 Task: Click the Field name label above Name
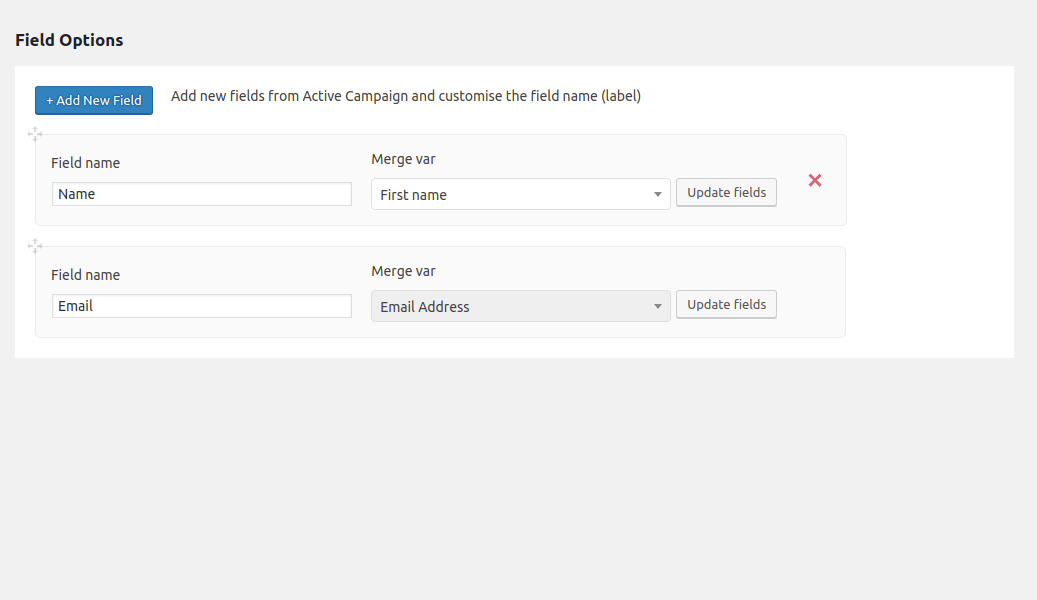pos(85,163)
